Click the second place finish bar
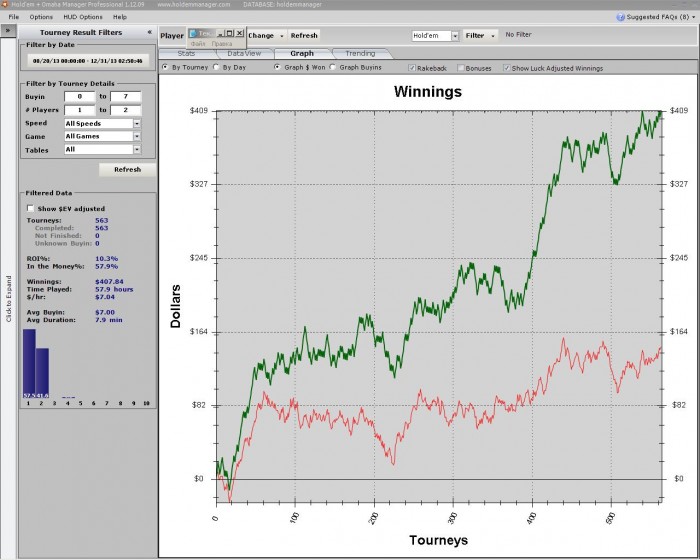This screenshot has width=700, height=560. coord(42,373)
